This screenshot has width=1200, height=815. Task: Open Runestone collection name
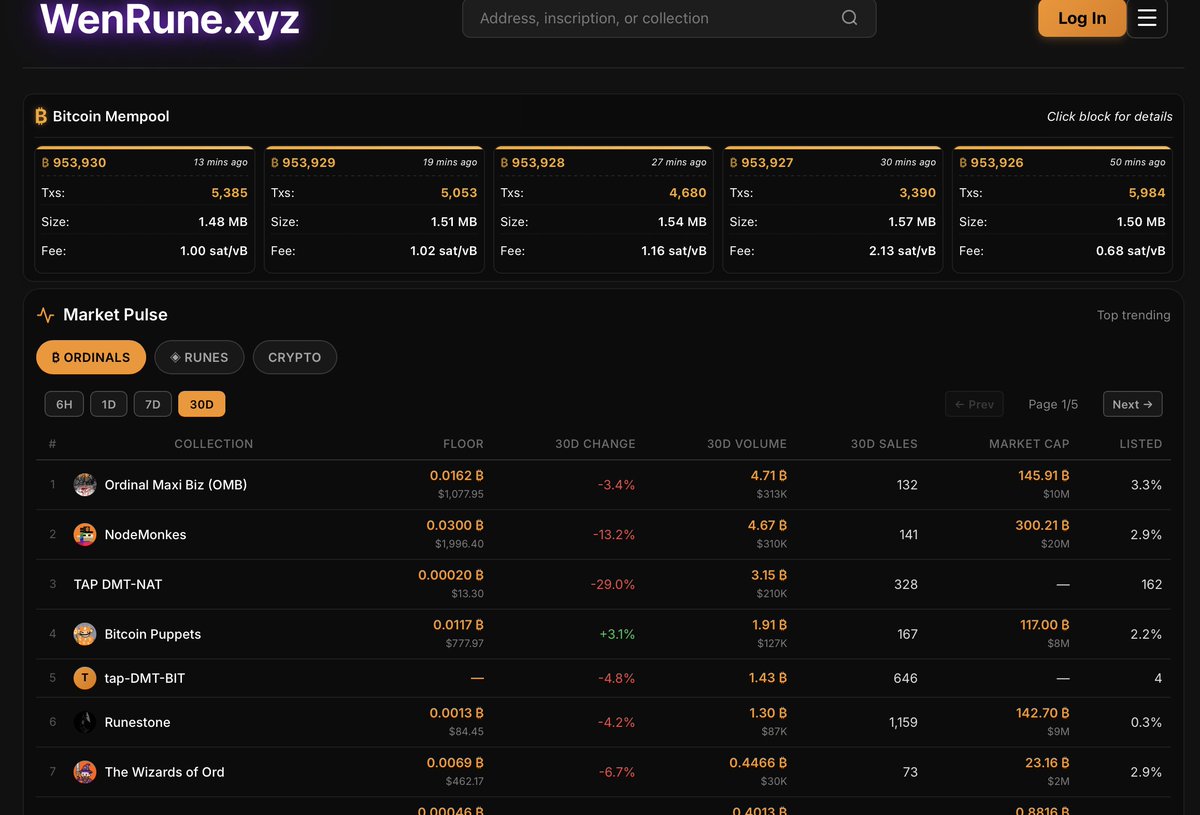click(x=138, y=722)
